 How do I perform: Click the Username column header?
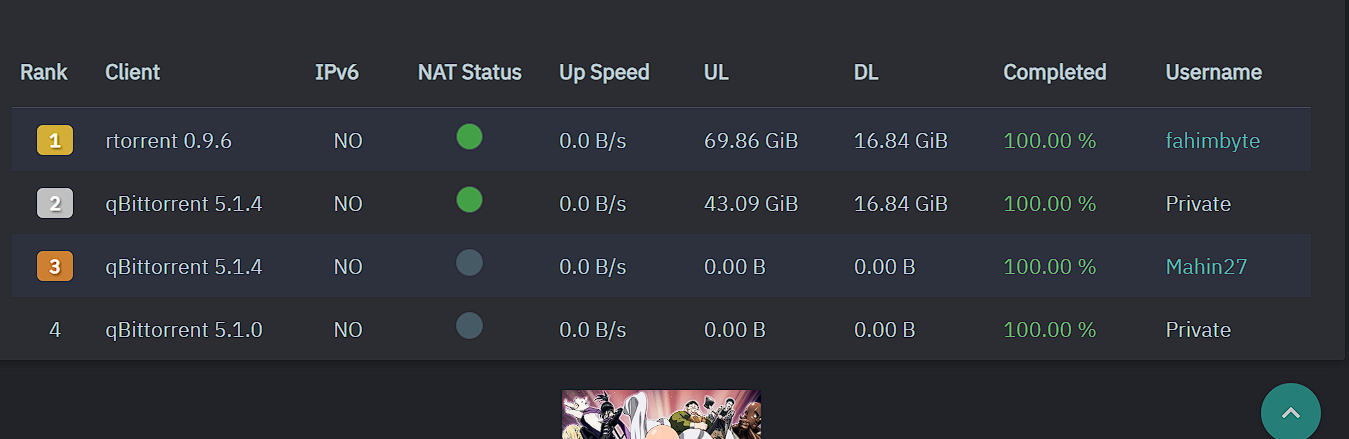tap(1213, 72)
